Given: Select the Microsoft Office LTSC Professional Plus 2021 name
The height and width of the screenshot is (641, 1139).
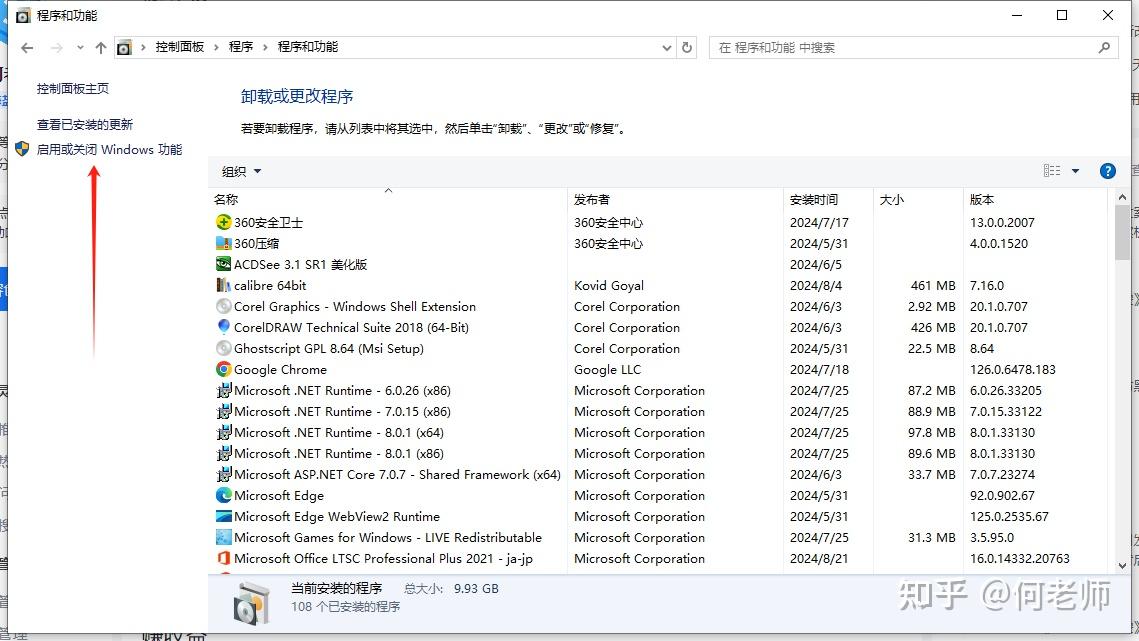Looking at the screenshot, I should pyautogui.click(x=384, y=559).
